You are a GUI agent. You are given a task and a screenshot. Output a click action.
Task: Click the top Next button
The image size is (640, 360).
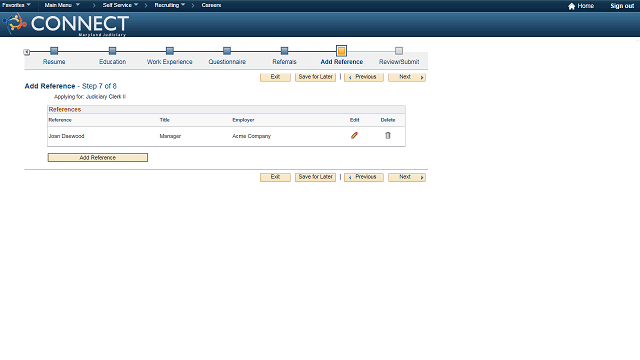point(407,77)
